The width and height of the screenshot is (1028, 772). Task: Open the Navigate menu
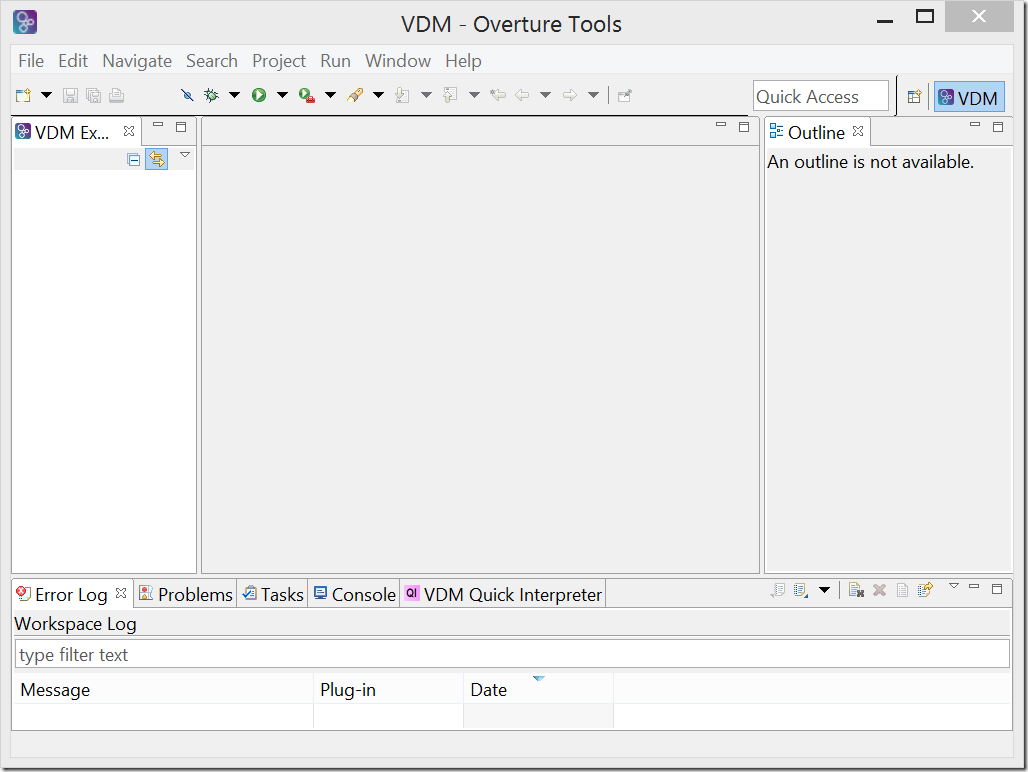pyautogui.click(x=137, y=61)
